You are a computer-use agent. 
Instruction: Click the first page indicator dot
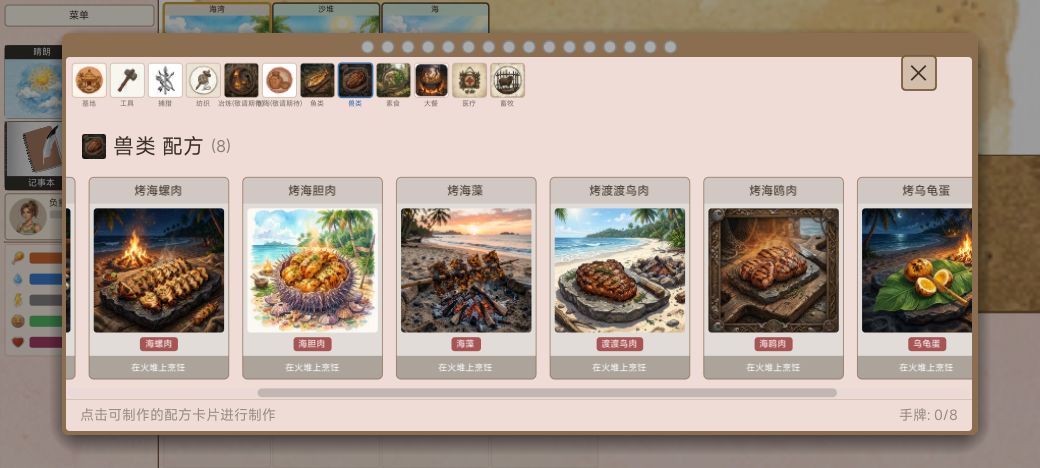coord(367,47)
